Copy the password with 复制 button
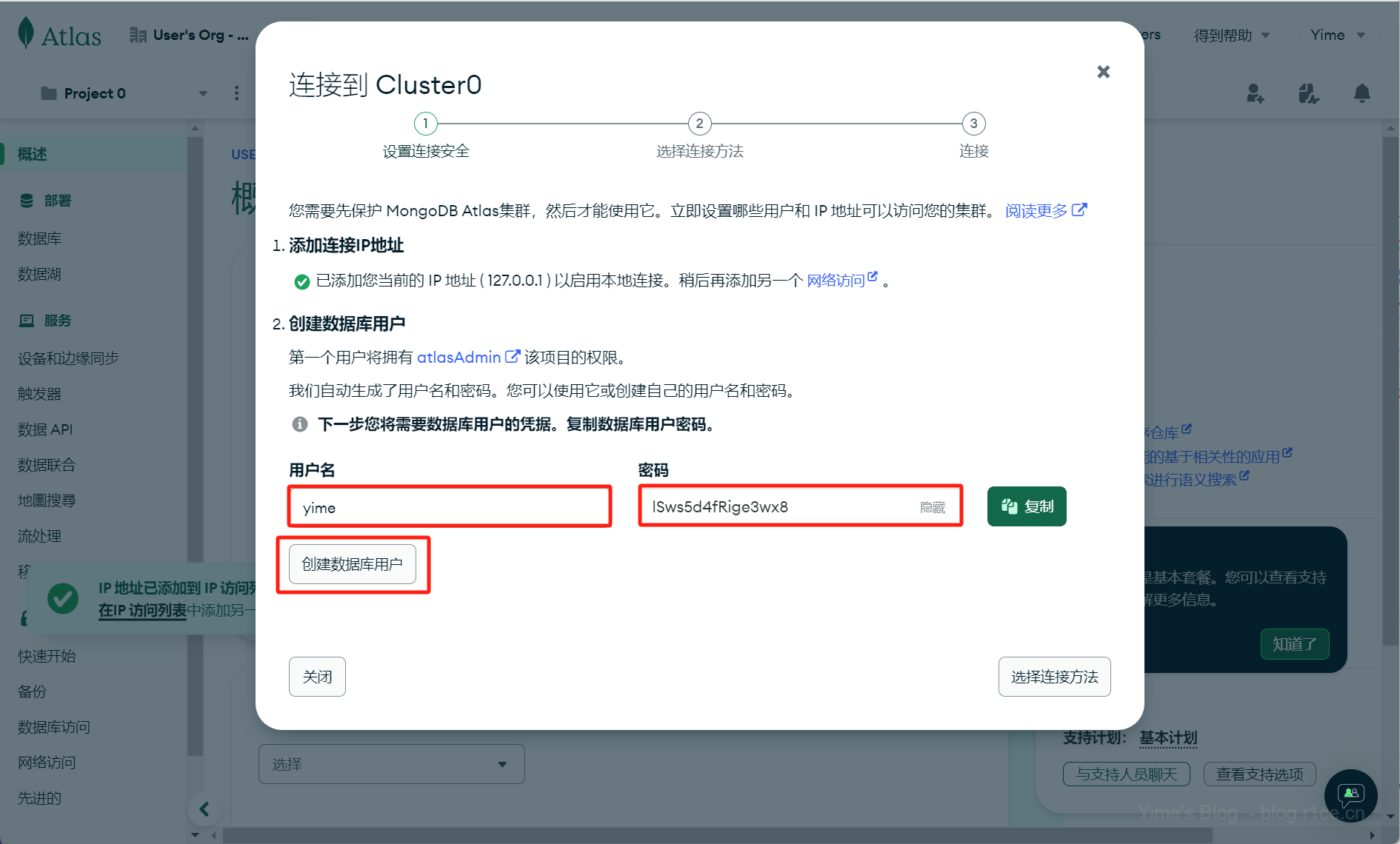 1026,506
